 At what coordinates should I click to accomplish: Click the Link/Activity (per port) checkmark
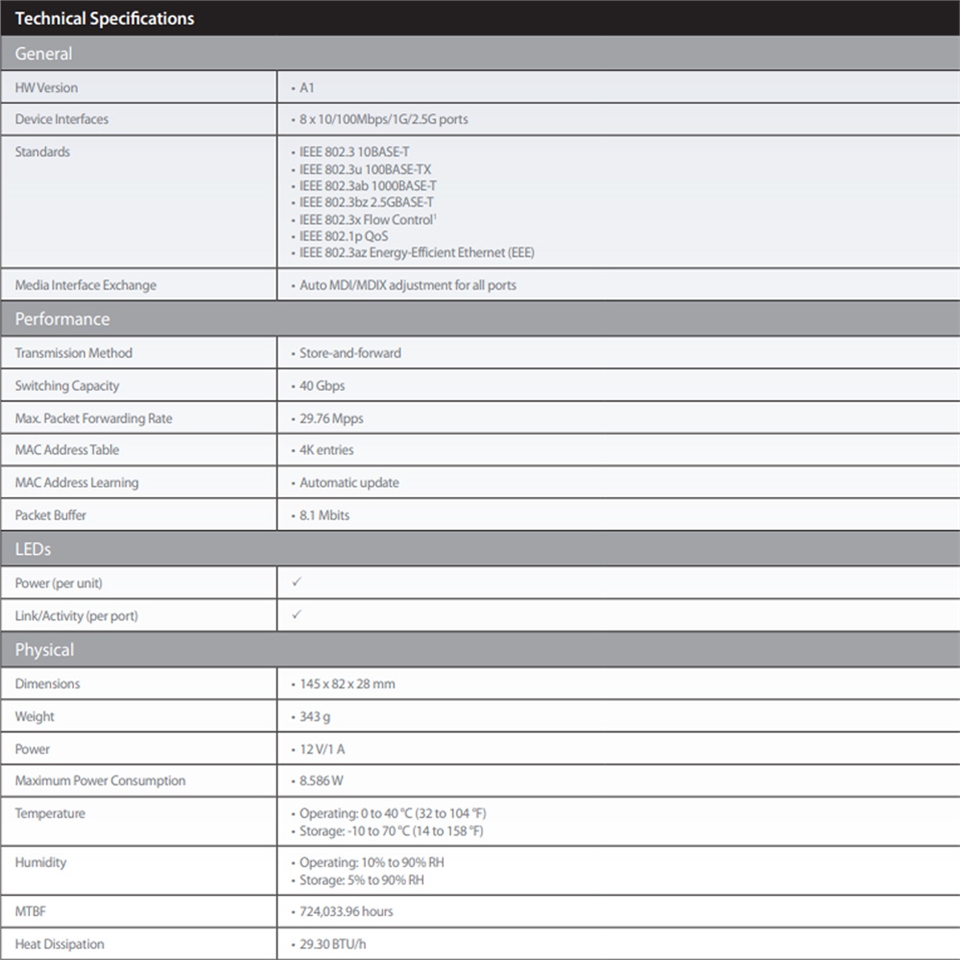[x=297, y=615]
